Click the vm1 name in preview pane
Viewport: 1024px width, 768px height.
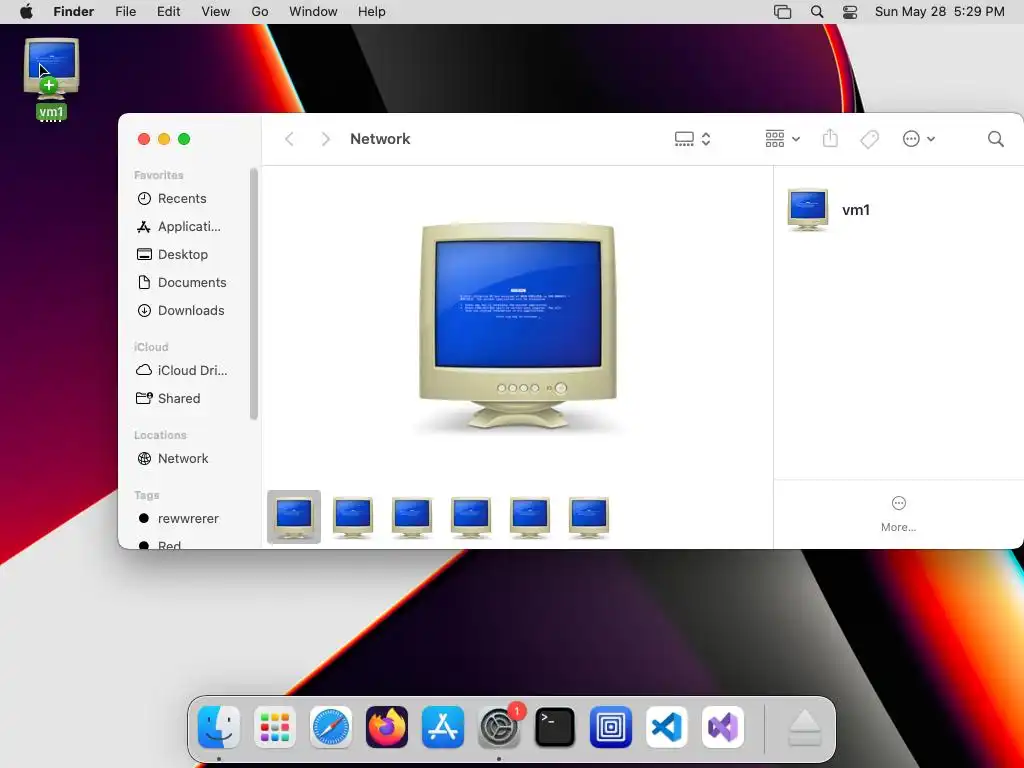point(856,210)
